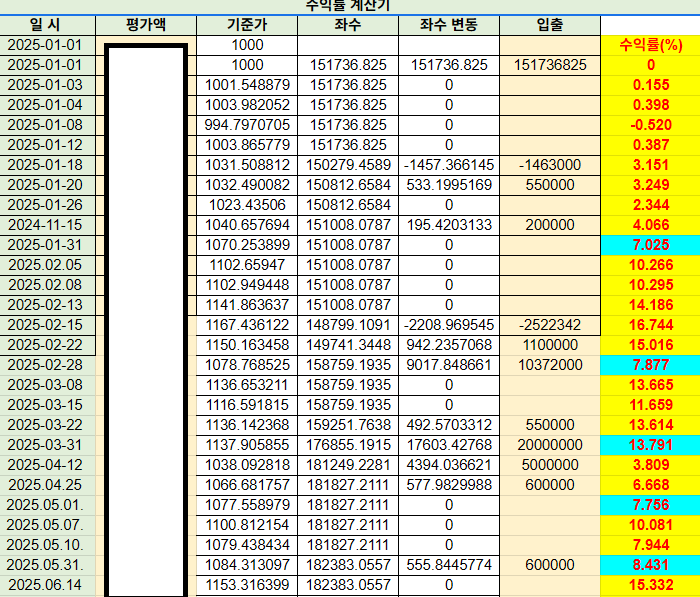
Task: Select the 기준가 value 1031.508812
Action: (247, 165)
